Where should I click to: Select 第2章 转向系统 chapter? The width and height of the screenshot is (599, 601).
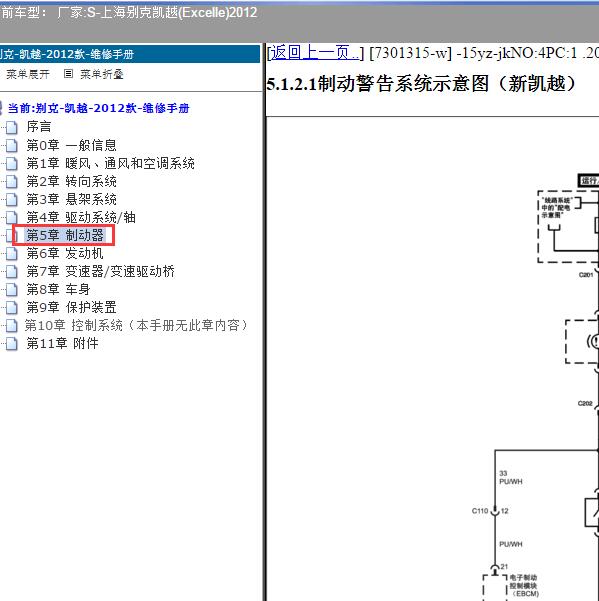(71, 181)
